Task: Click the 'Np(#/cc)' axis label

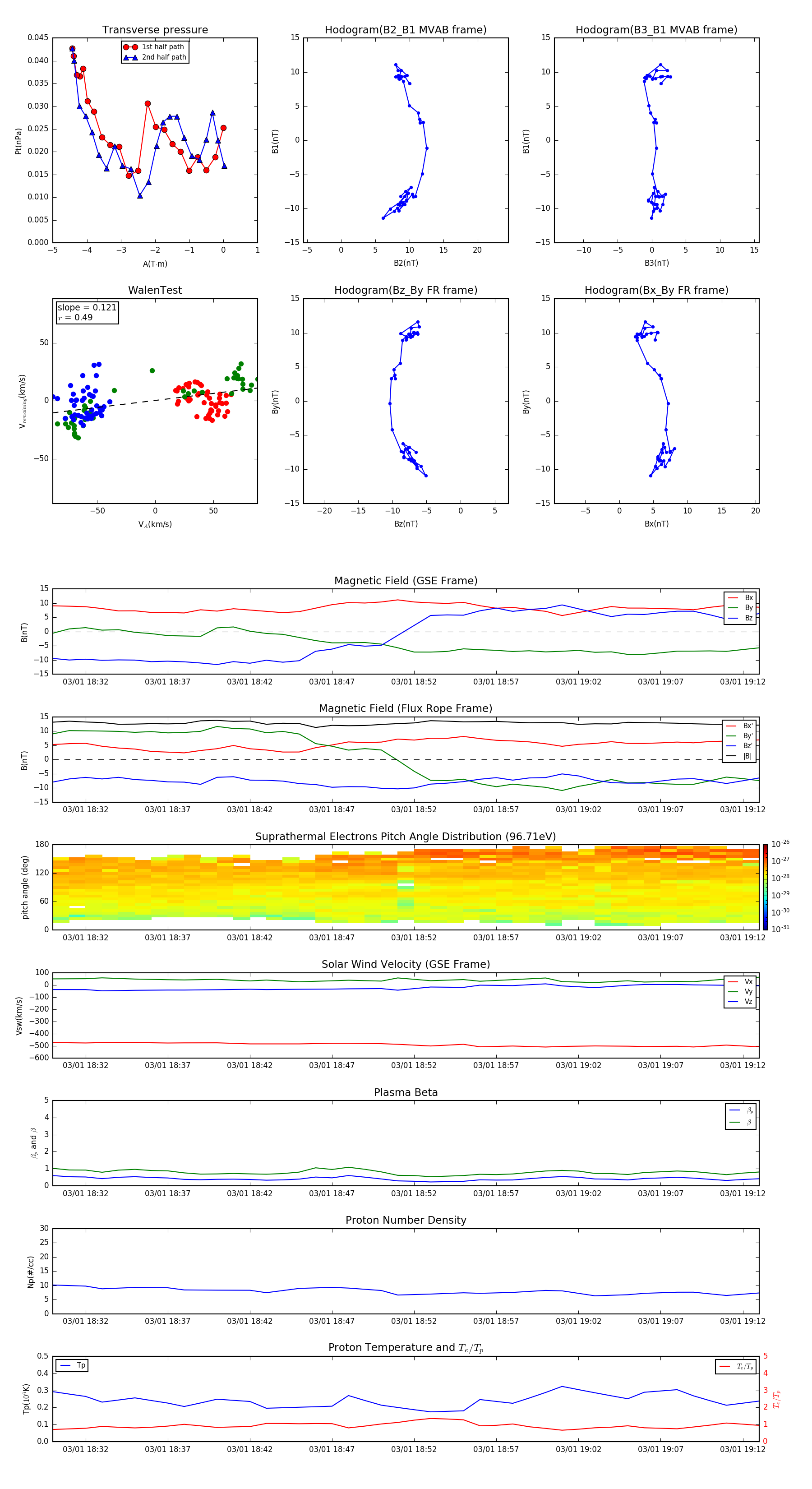Action: (x=31, y=1272)
